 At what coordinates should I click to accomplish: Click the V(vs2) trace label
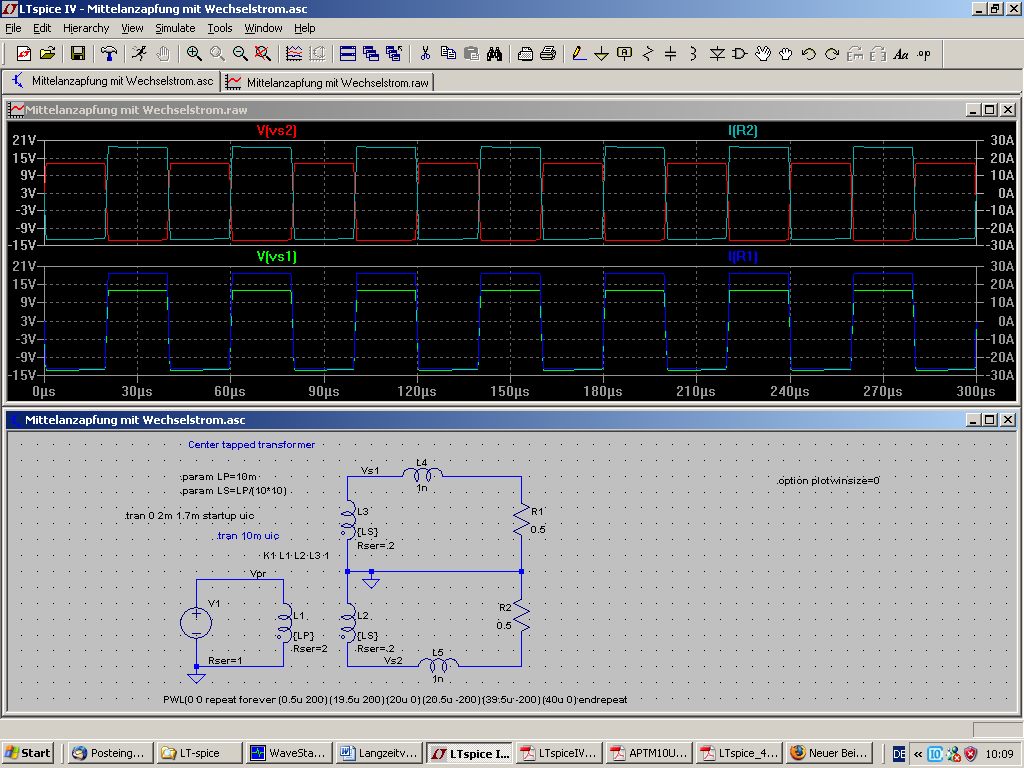276,130
